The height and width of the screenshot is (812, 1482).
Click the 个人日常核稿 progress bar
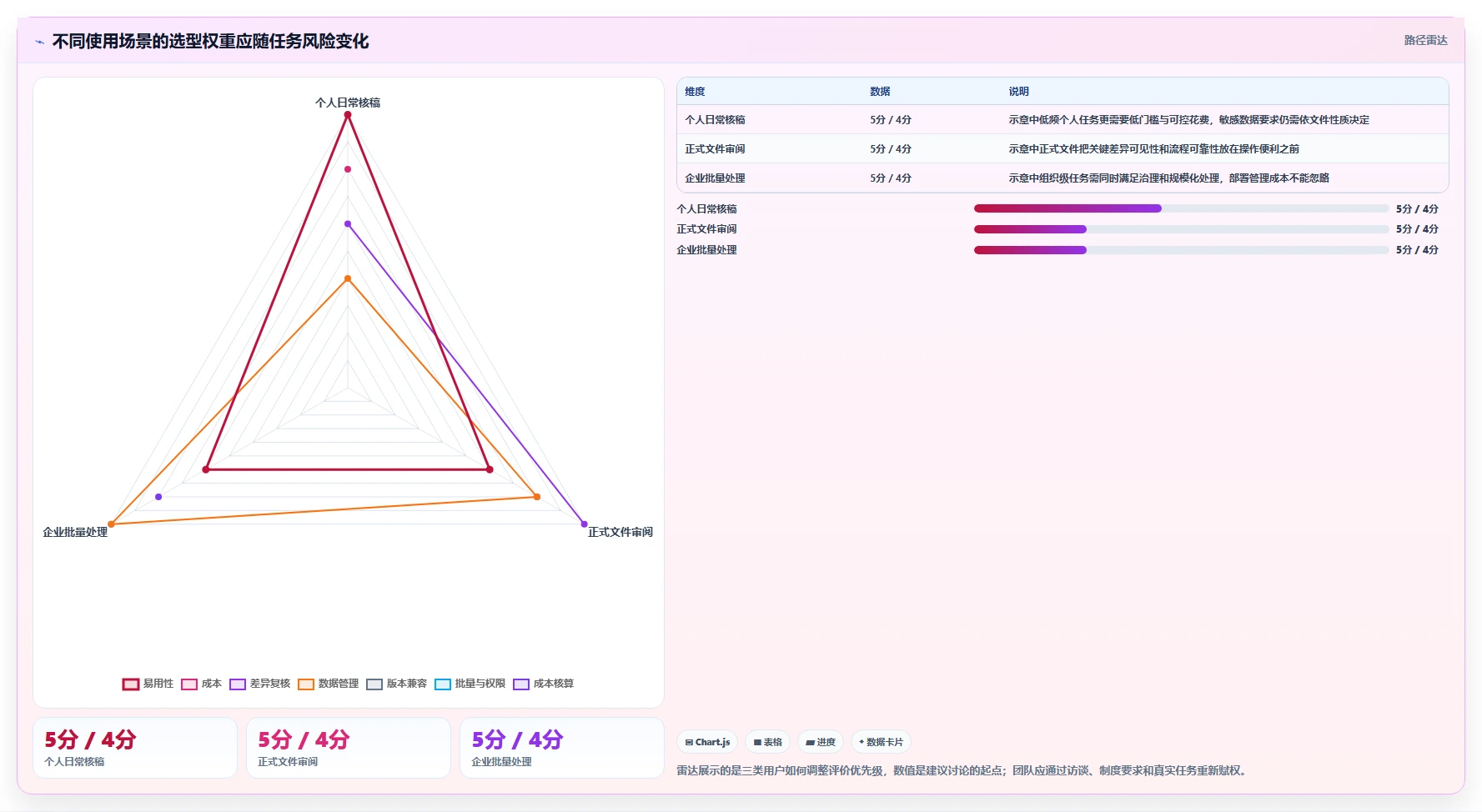click(1181, 208)
